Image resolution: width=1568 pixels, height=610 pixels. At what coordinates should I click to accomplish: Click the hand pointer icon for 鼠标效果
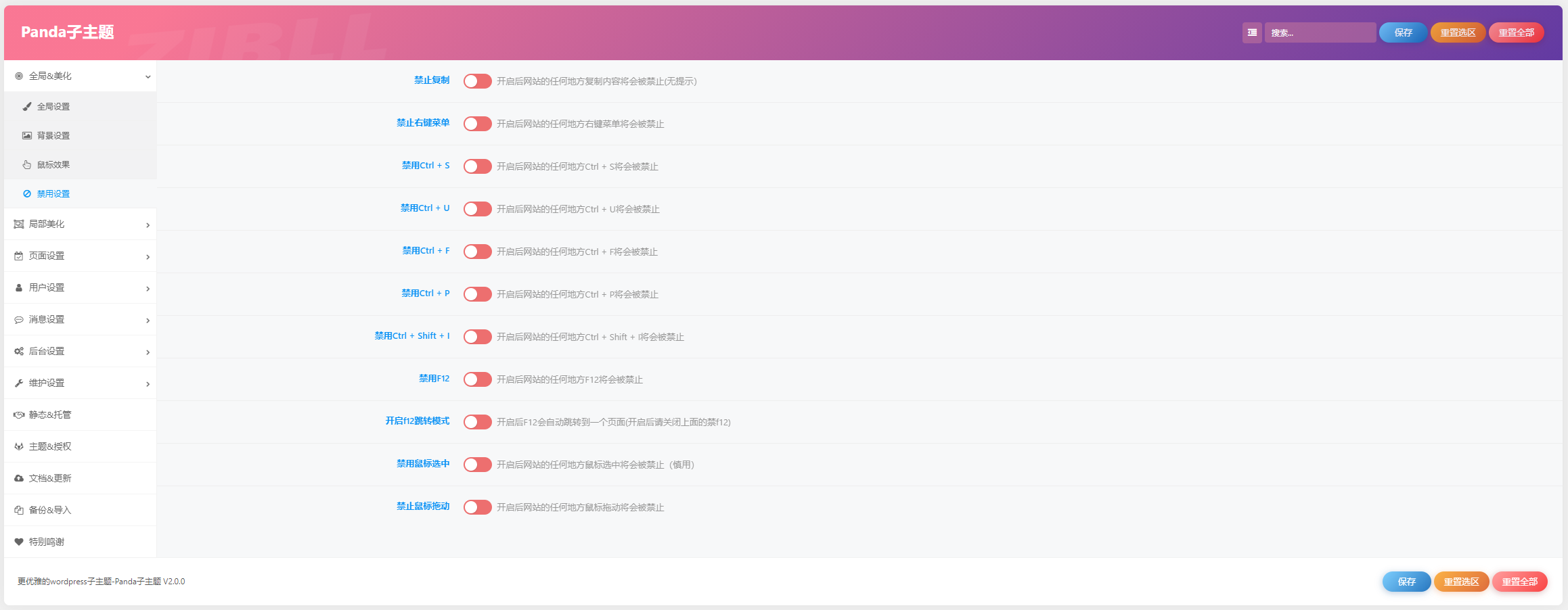tap(27, 165)
